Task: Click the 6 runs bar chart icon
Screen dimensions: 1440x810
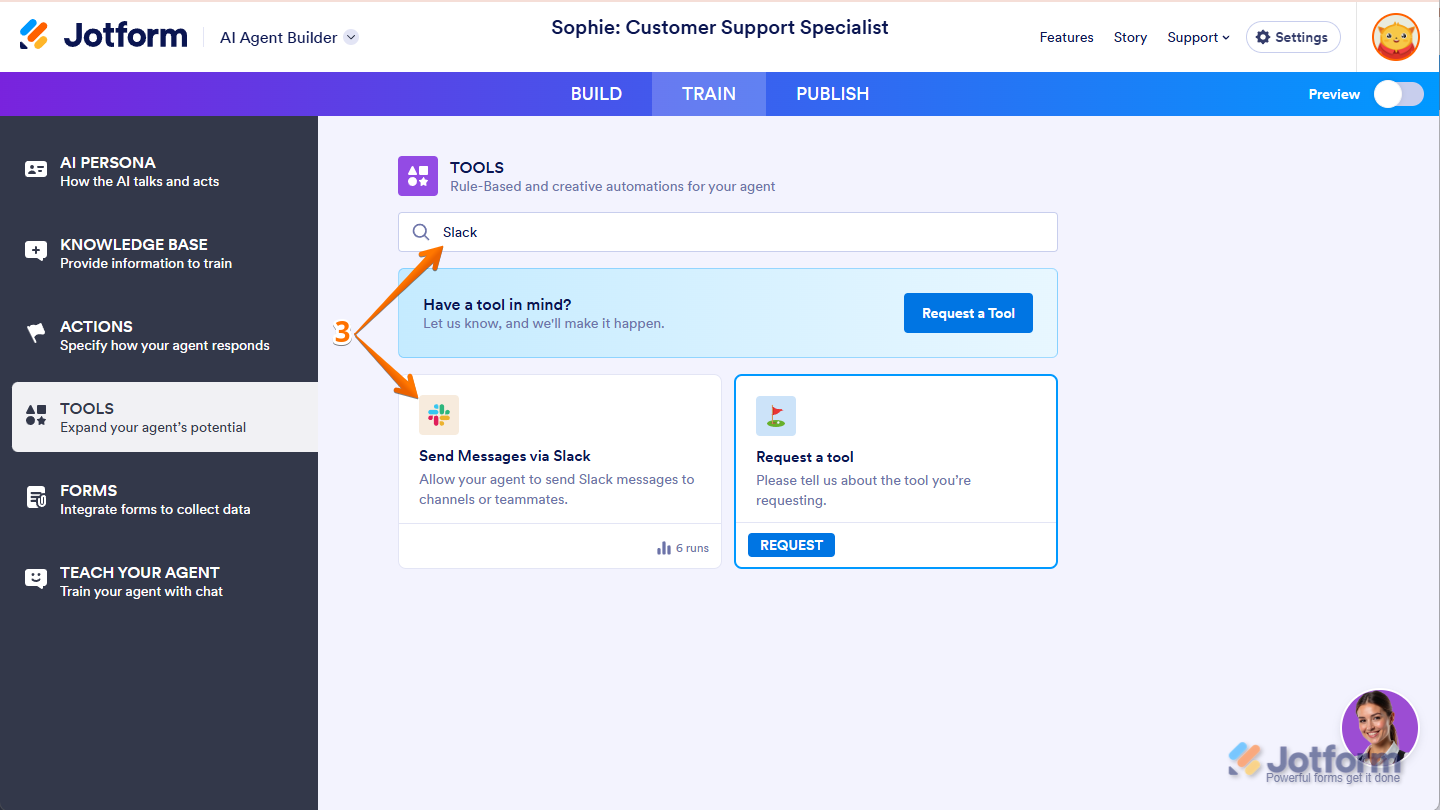Action: [x=664, y=548]
